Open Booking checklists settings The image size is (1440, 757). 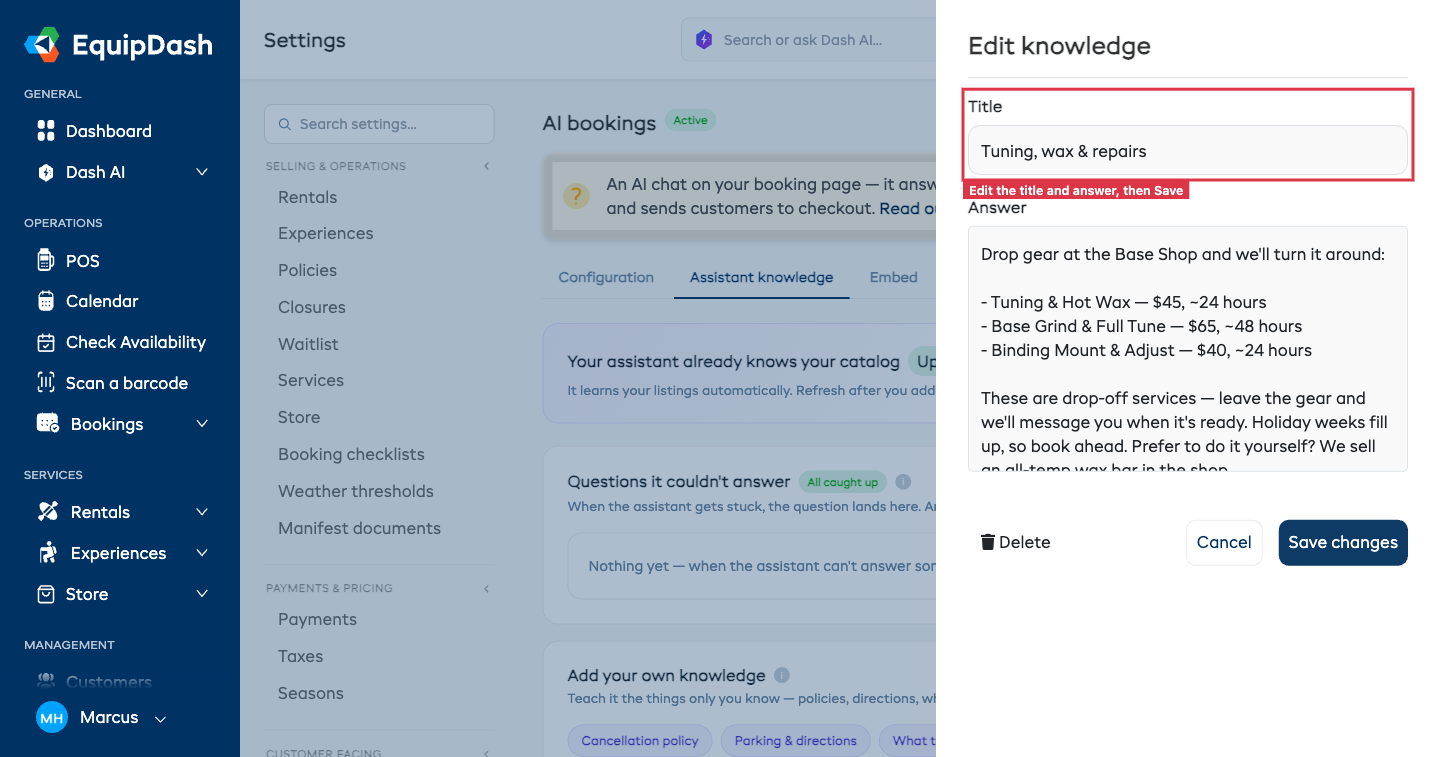(351, 454)
